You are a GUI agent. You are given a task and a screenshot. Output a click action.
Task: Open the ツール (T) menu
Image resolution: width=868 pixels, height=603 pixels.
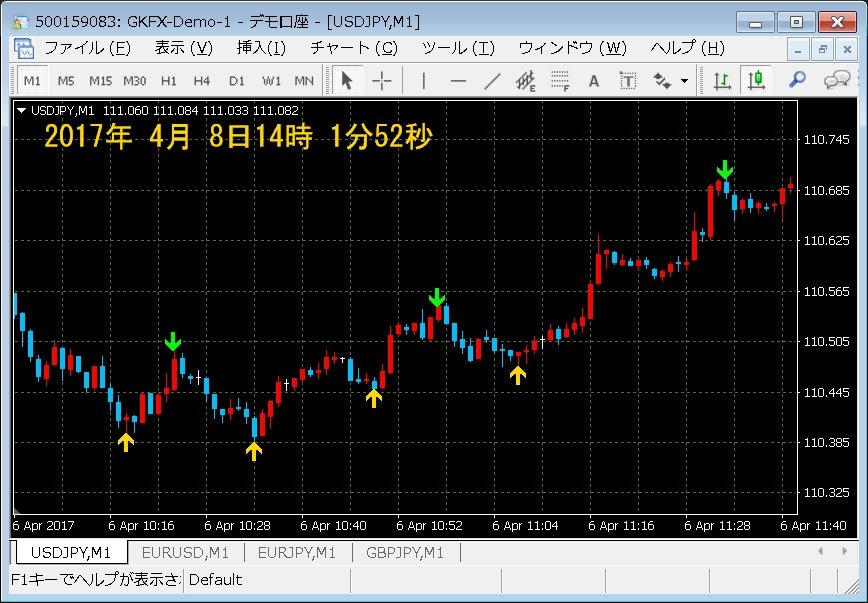pyautogui.click(x=458, y=48)
